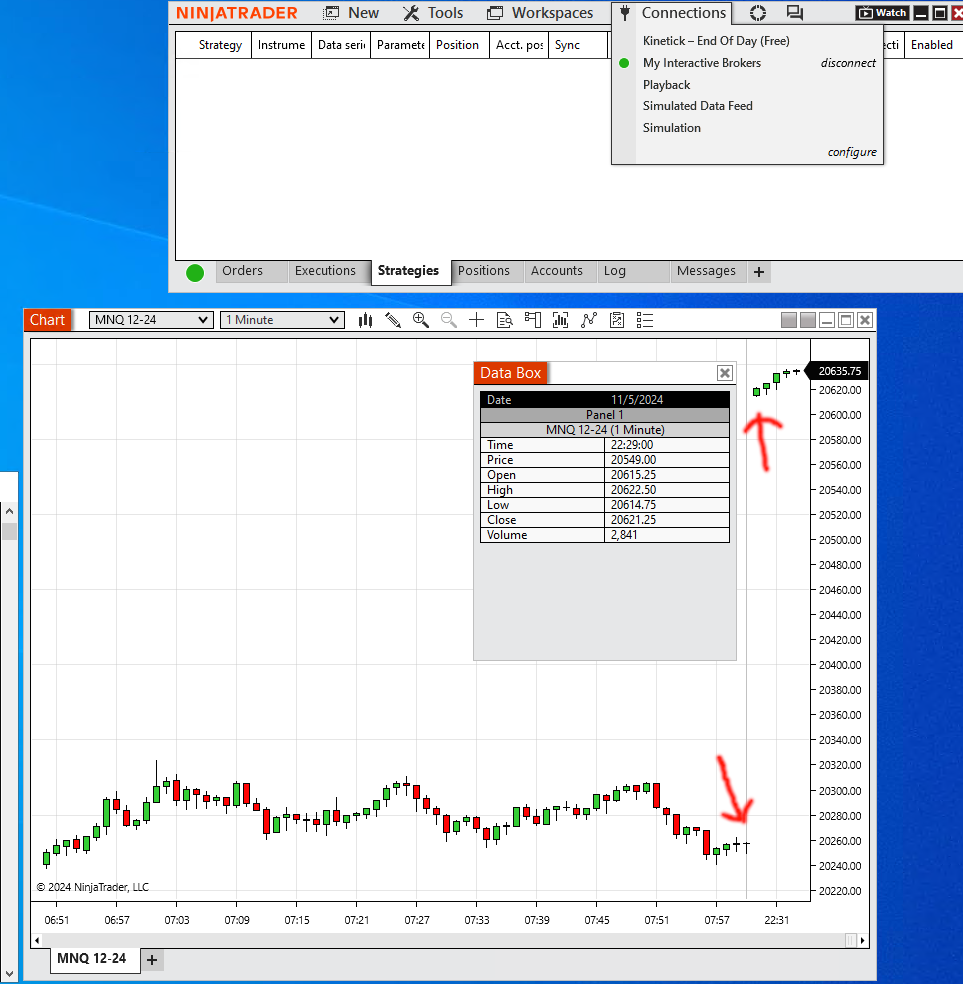
Task: Select the Simulation connection
Action: coord(671,128)
